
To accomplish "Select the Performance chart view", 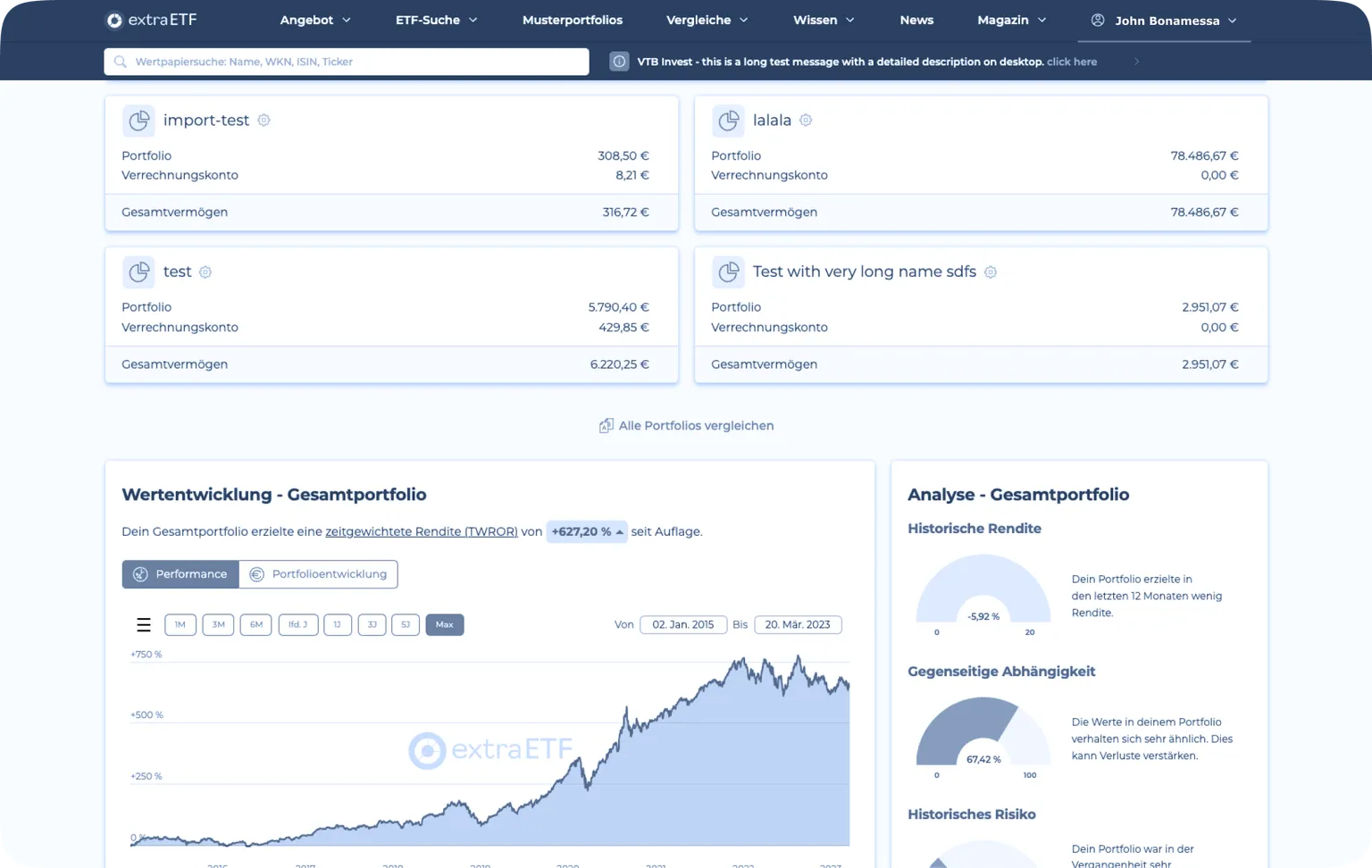I will (x=180, y=574).
